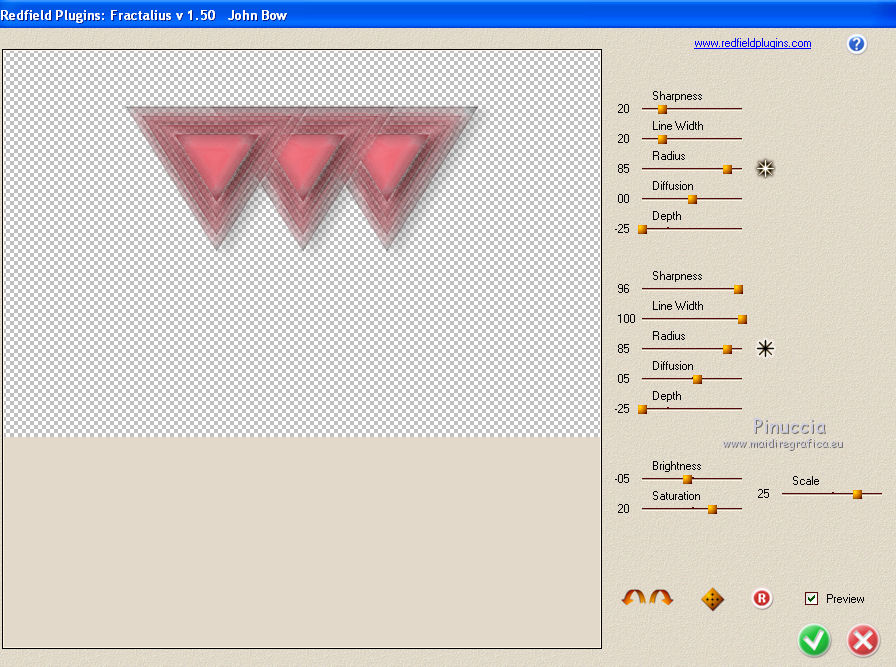Click the red R reset icon

762,598
